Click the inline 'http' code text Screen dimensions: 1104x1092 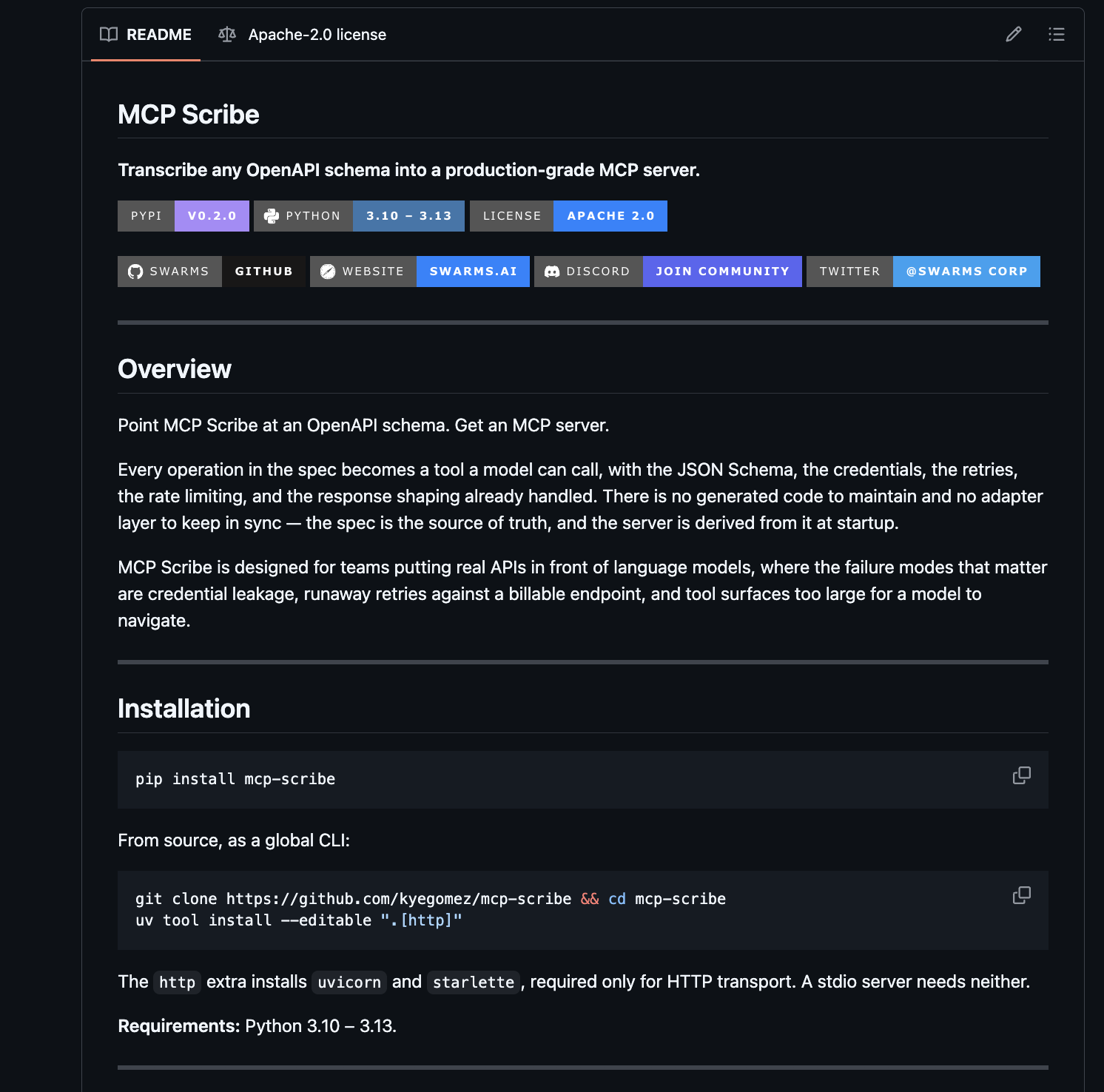point(178,983)
